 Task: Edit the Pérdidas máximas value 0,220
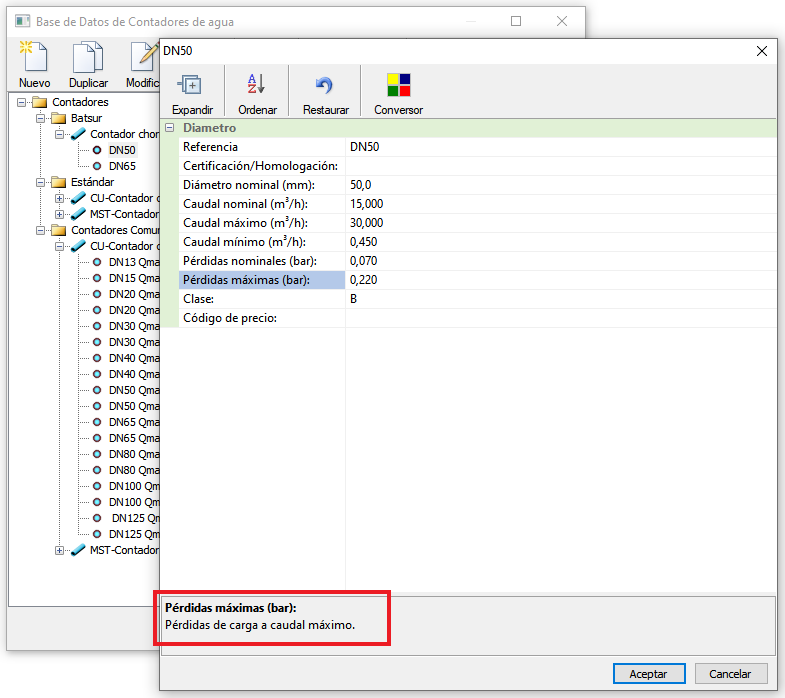tap(560, 280)
